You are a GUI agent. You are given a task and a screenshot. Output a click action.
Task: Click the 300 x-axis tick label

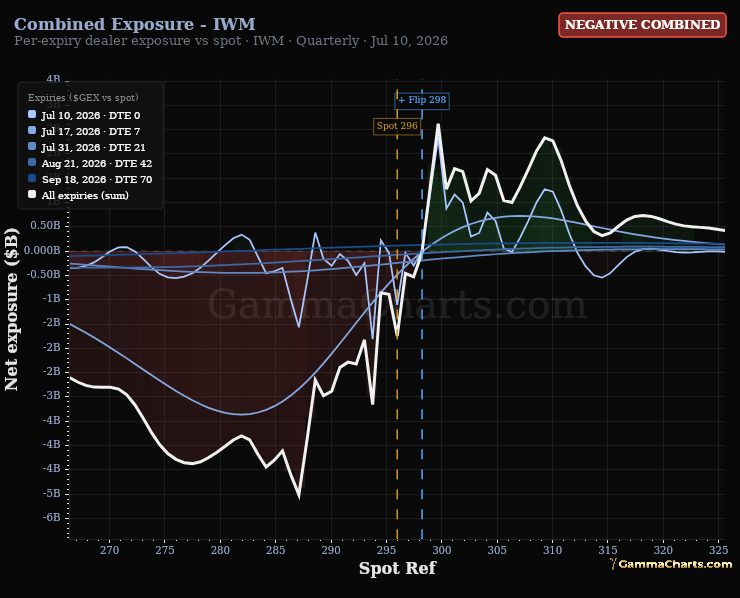[x=442, y=550]
